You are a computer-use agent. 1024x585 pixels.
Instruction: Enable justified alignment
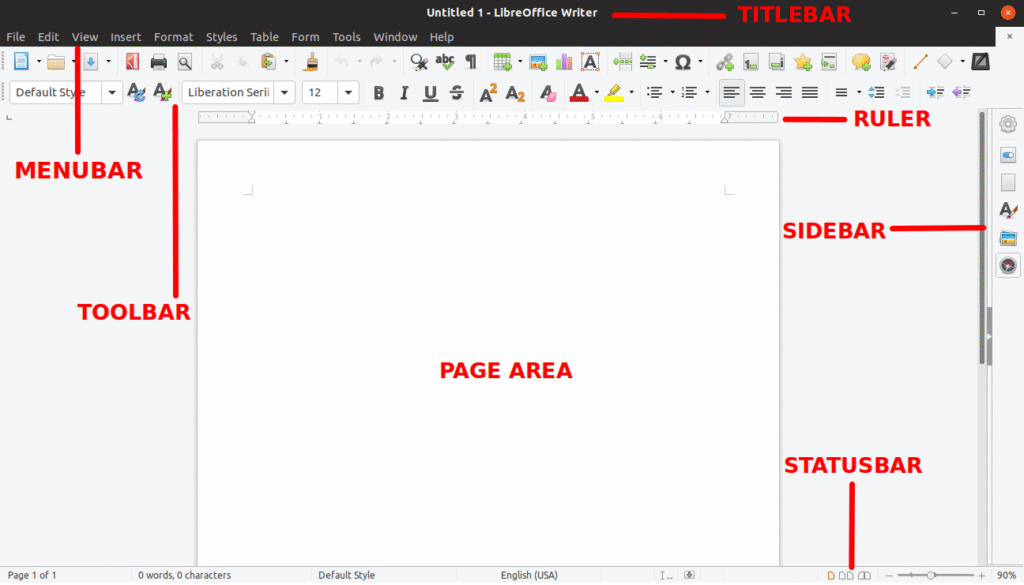(810, 93)
